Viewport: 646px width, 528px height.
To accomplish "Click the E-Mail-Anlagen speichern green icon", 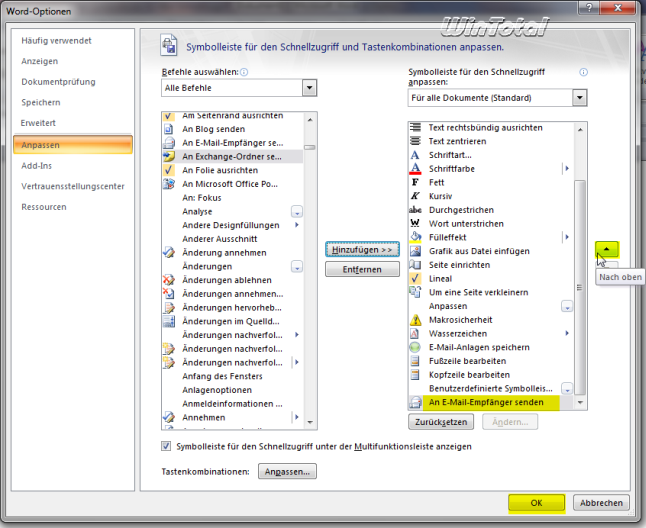I will [x=415, y=347].
